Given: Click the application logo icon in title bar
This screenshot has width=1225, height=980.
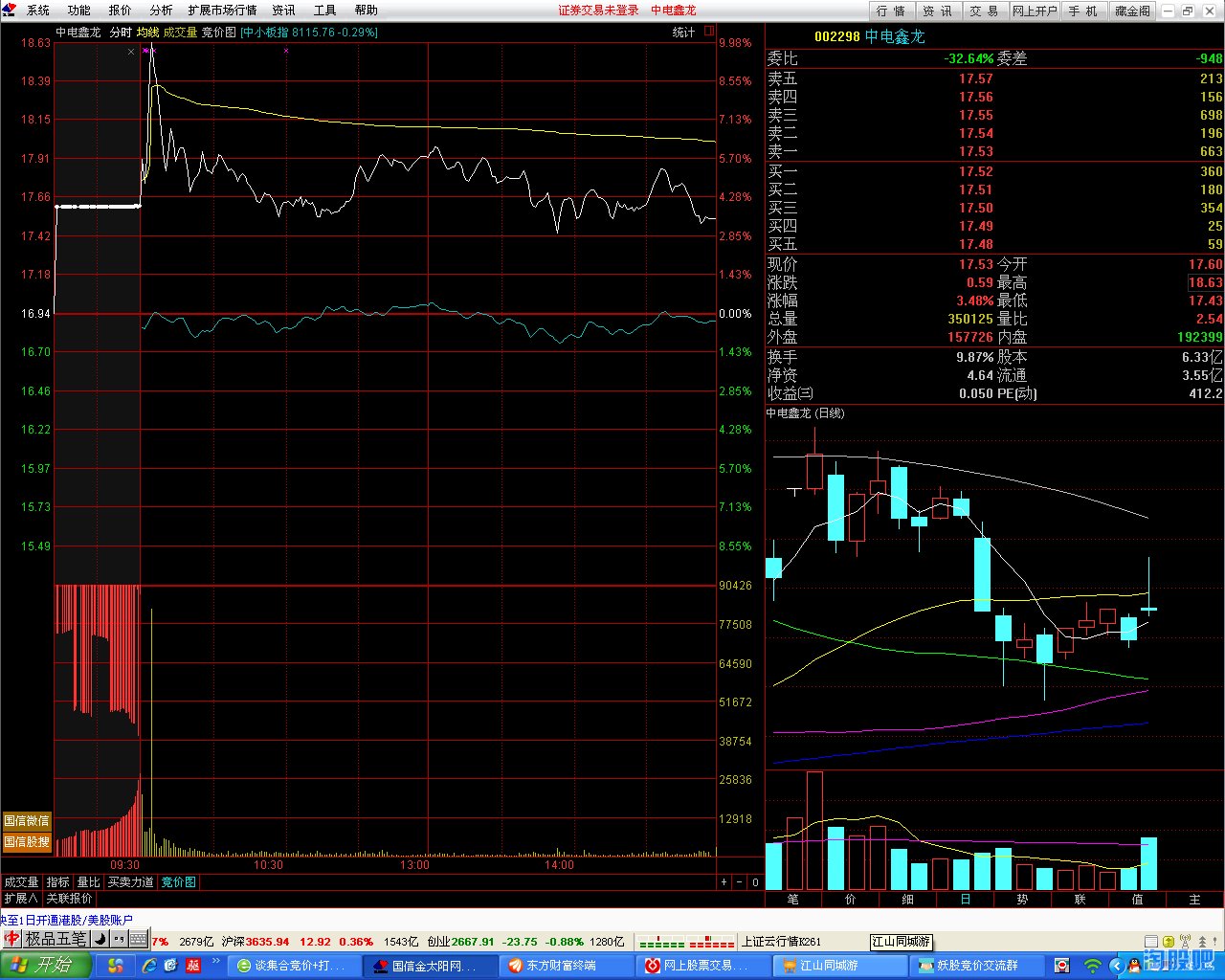Looking at the screenshot, I should (10, 10).
